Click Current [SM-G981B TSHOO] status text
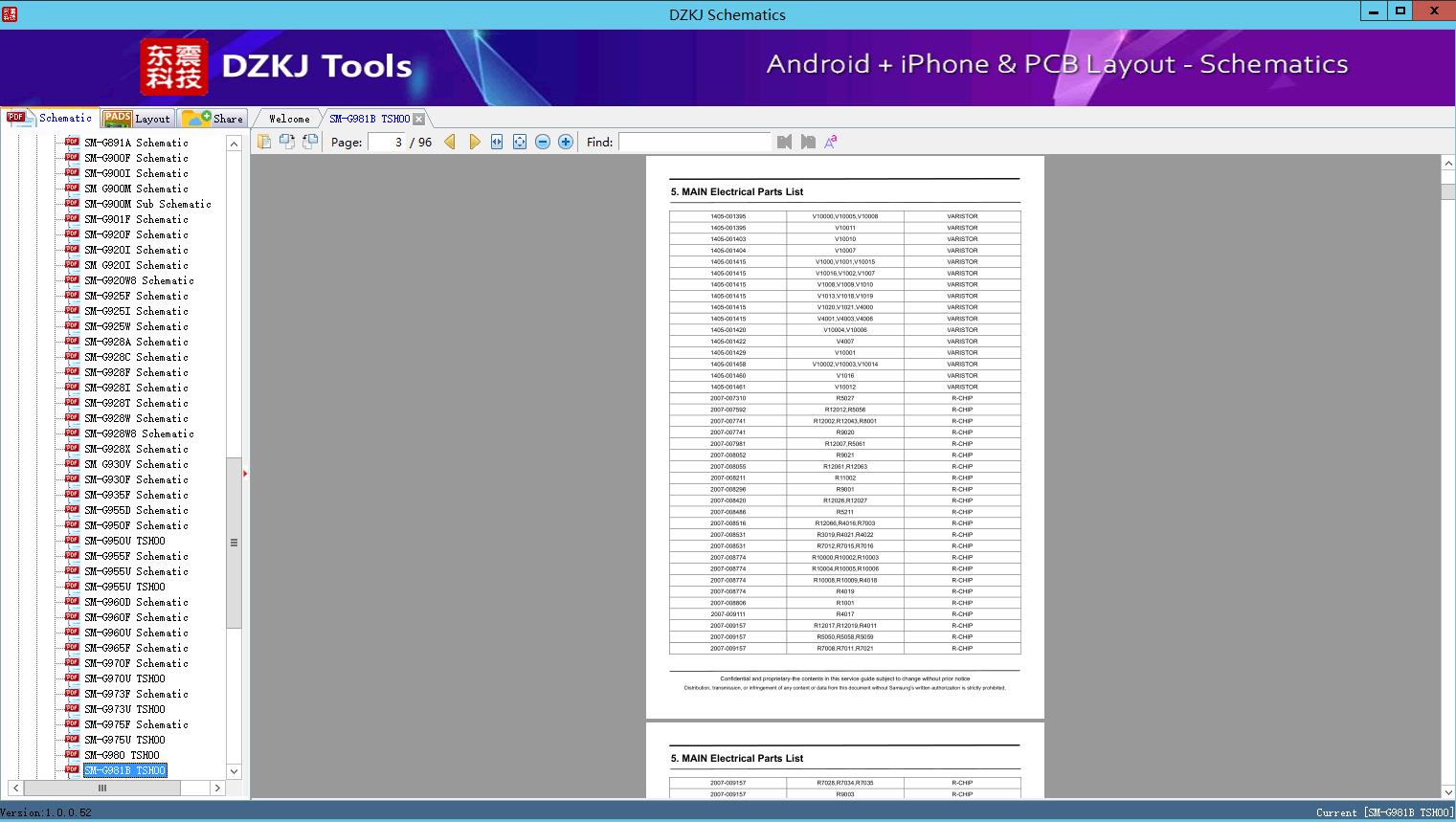The image size is (1456, 822). pos(1384,812)
